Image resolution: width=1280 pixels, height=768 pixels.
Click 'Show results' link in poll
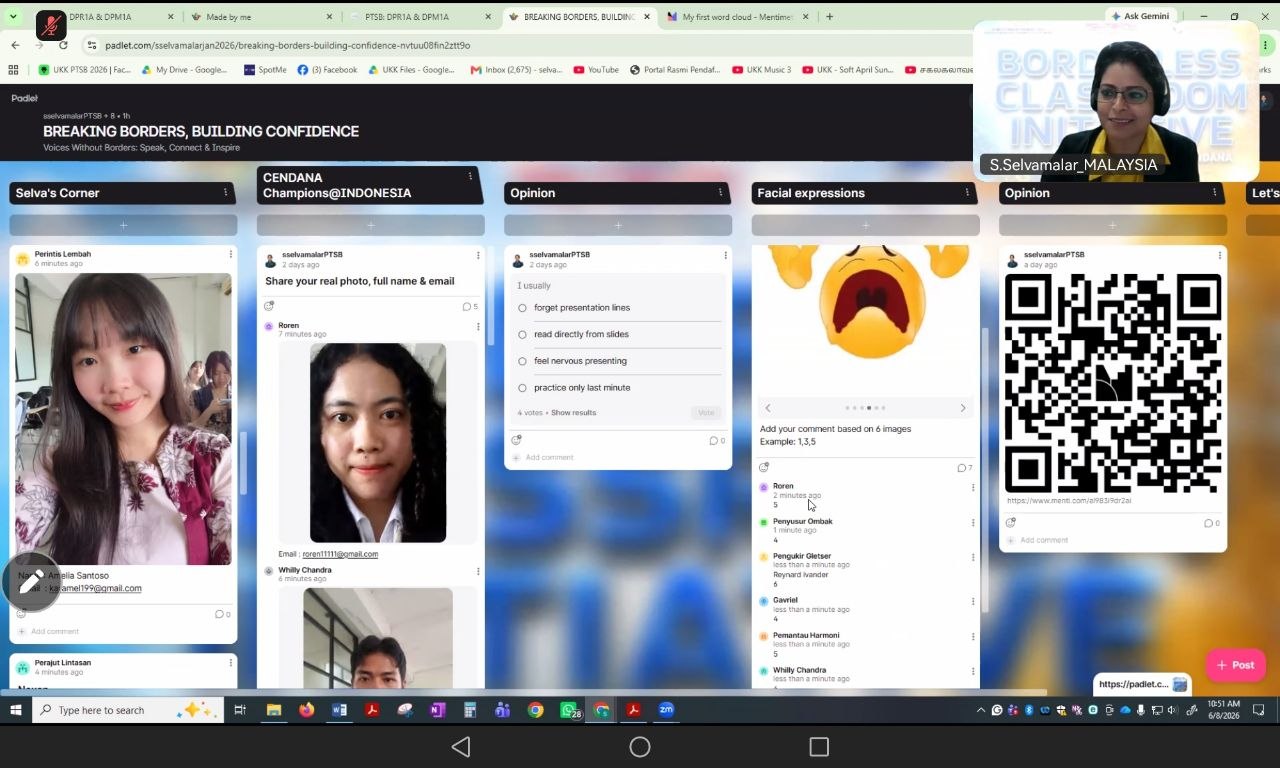[x=573, y=413]
